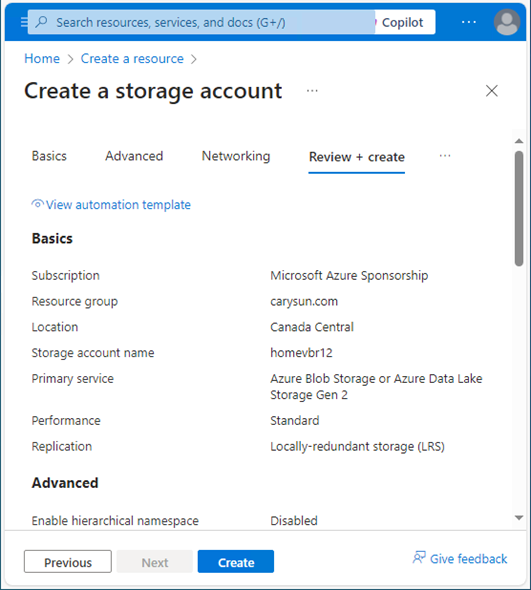Click the 'Subscription' label
The image size is (531, 590).
65,275
